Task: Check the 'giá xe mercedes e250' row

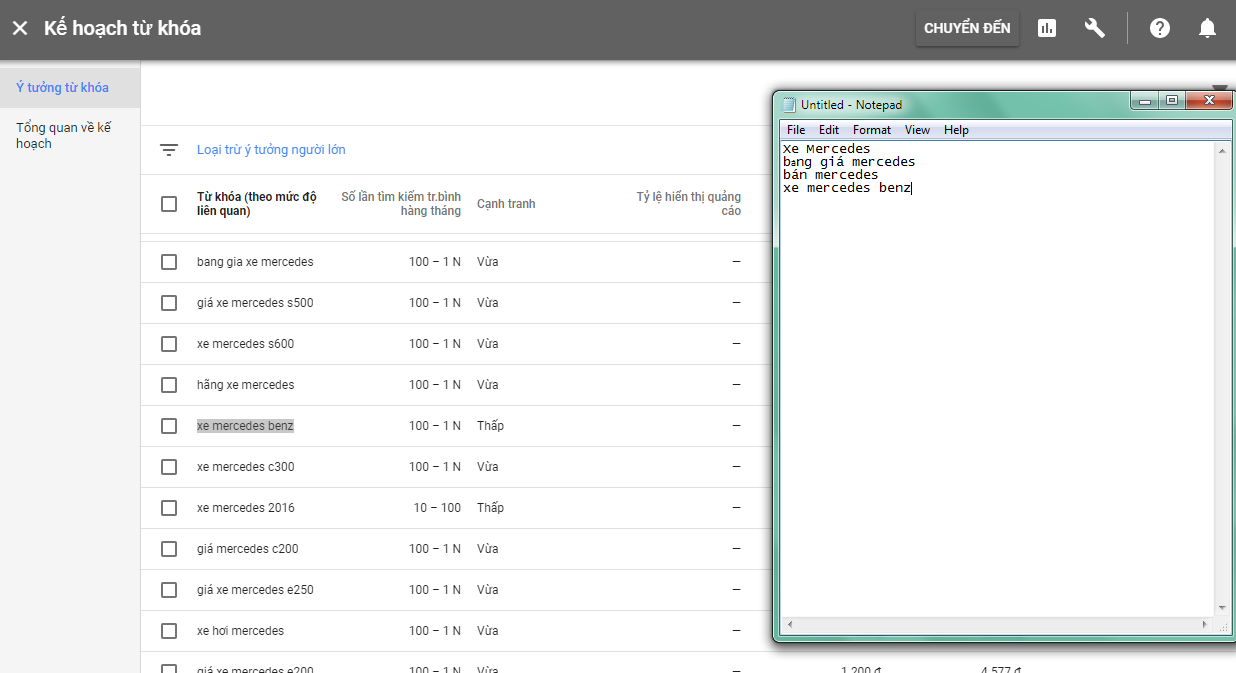Action: 169,590
